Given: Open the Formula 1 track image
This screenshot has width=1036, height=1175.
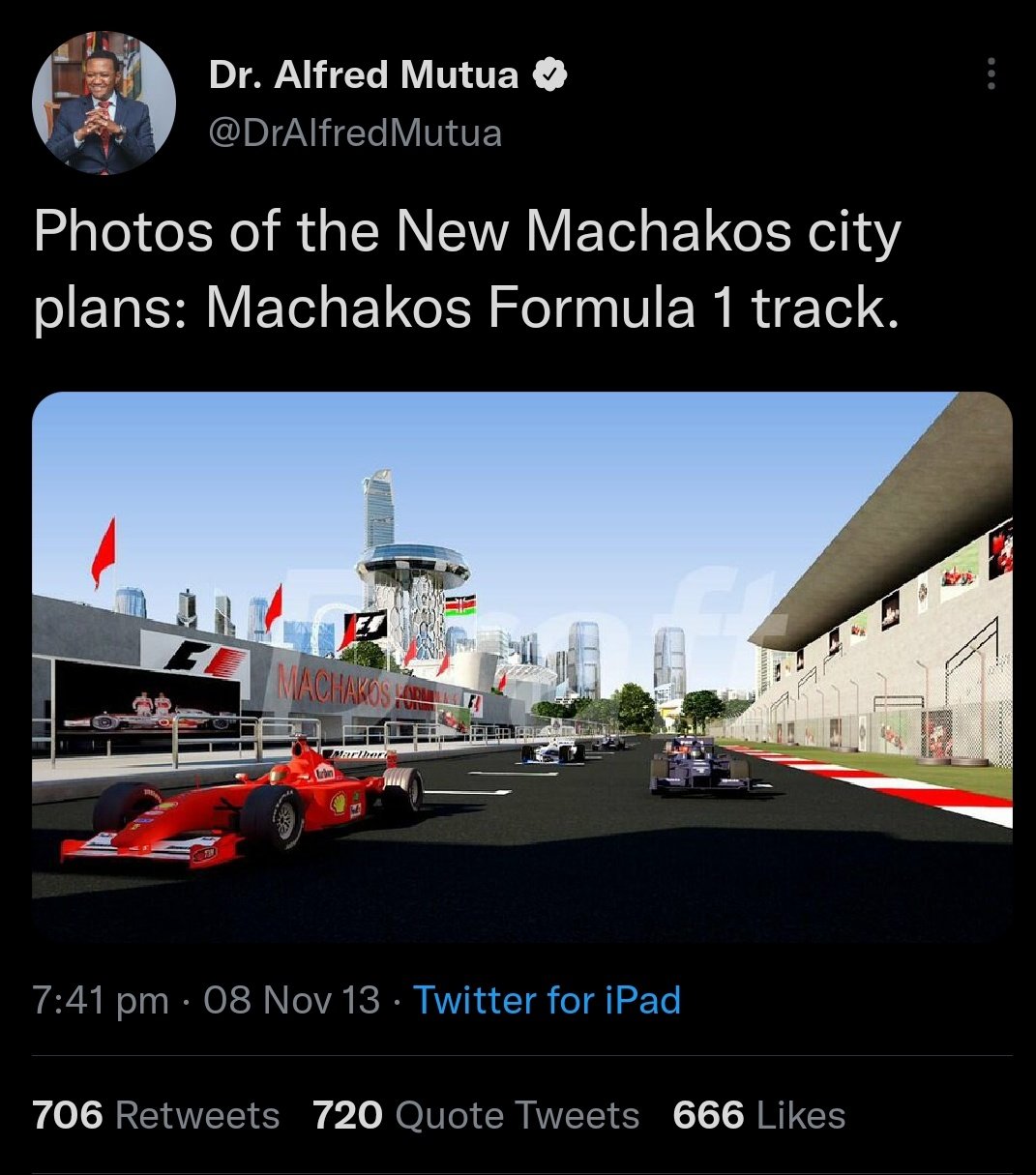Looking at the screenshot, I should [522, 665].
